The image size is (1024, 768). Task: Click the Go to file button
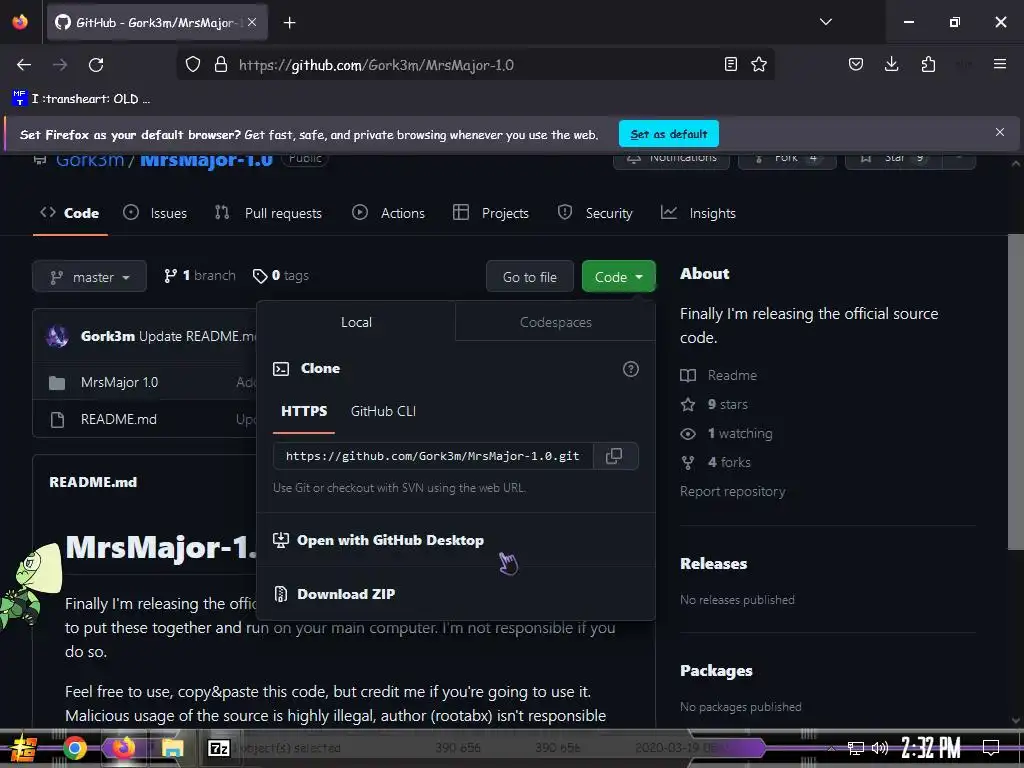(x=530, y=276)
